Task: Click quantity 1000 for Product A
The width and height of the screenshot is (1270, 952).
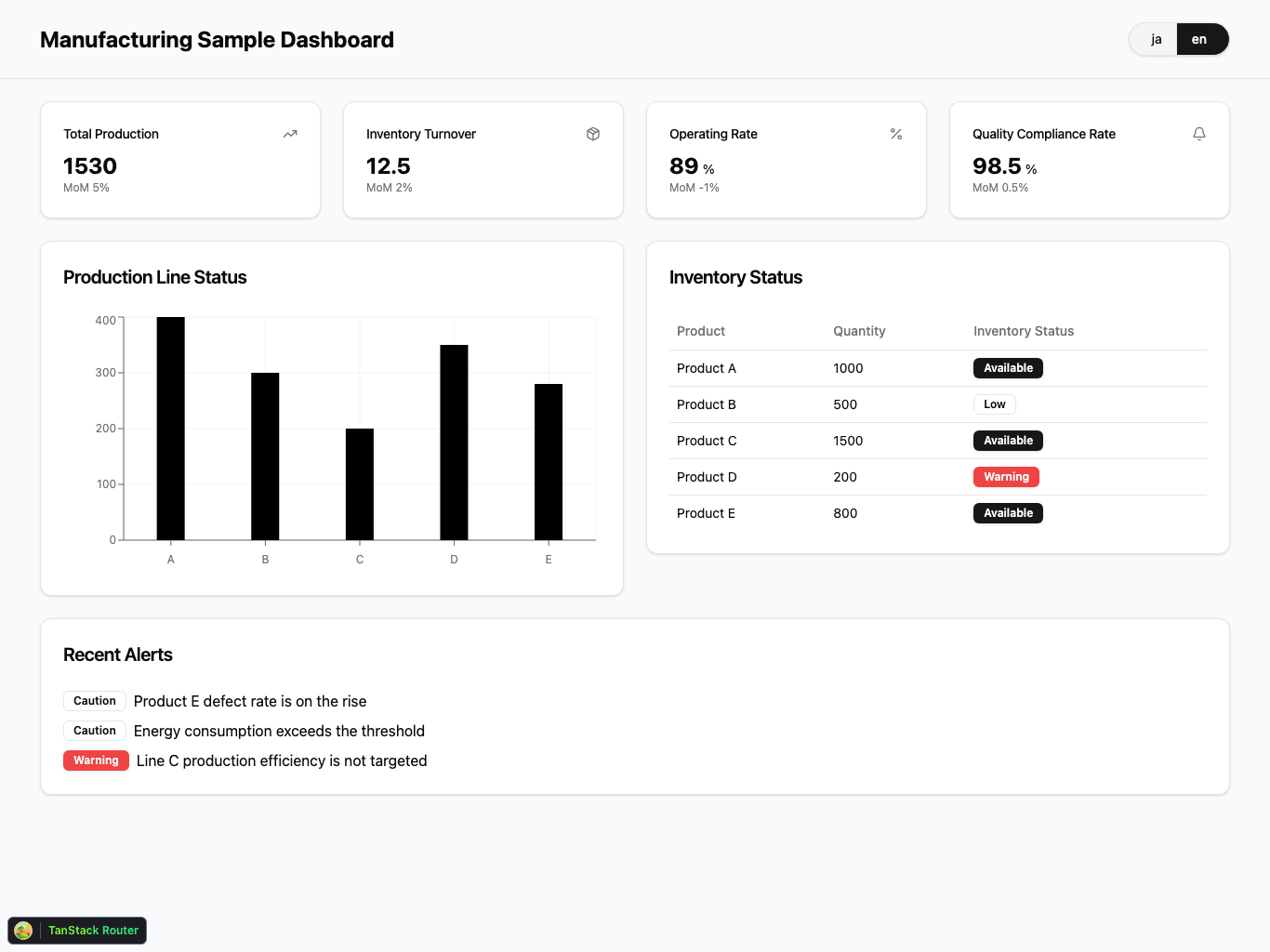Action: coord(848,368)
